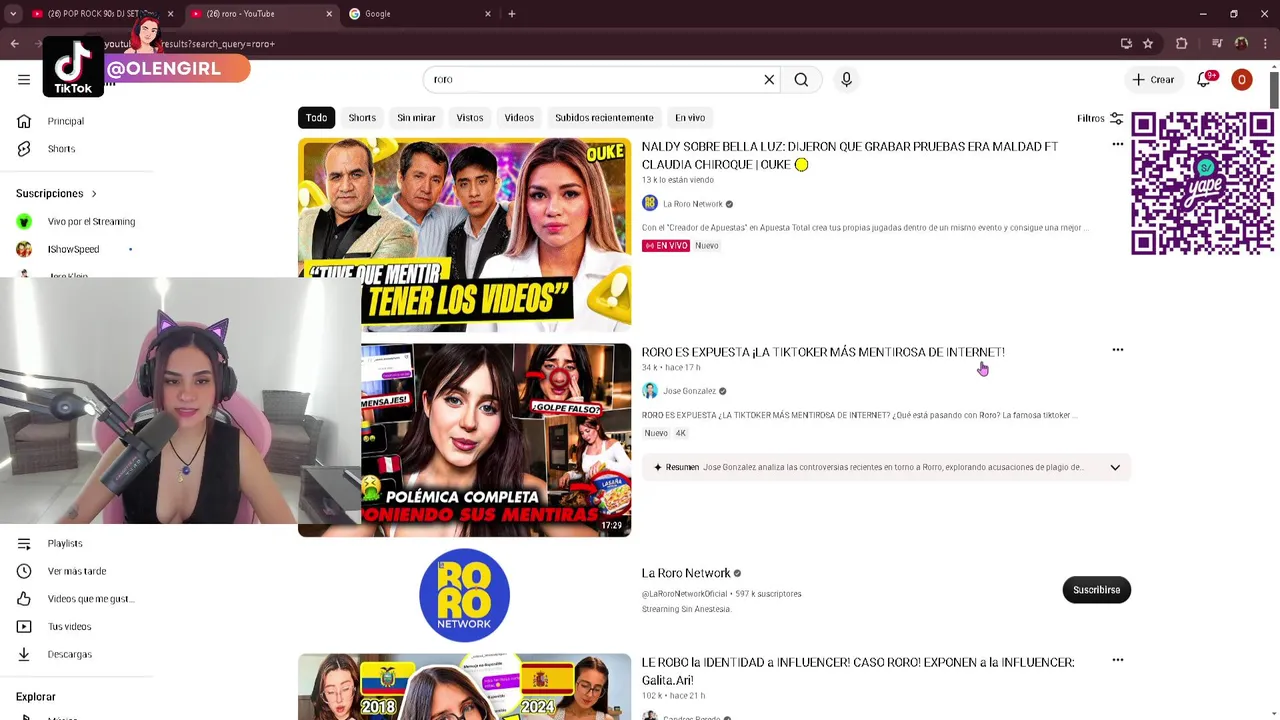Switch to the Google browser tab
The image size is (1280, 720).
[x=418, y=14]
